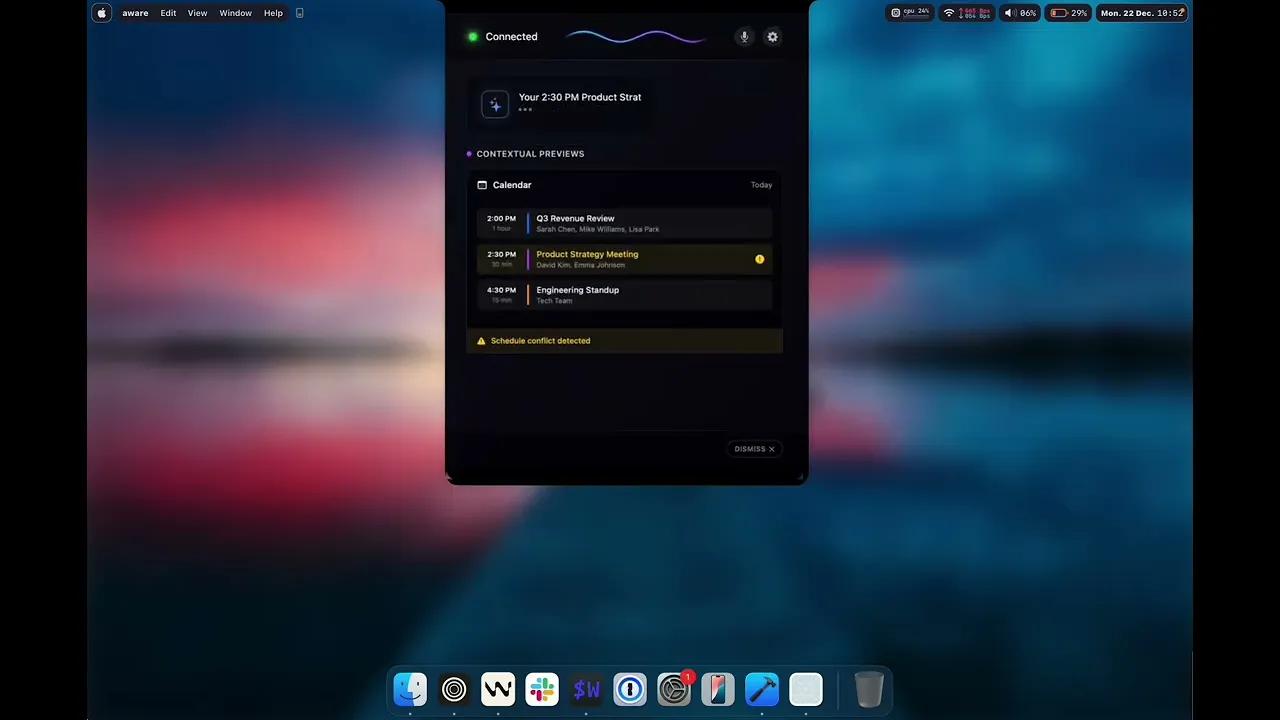1280x720 pixels.
Task: Open the Trash in the dock
Action: point(869,689)
